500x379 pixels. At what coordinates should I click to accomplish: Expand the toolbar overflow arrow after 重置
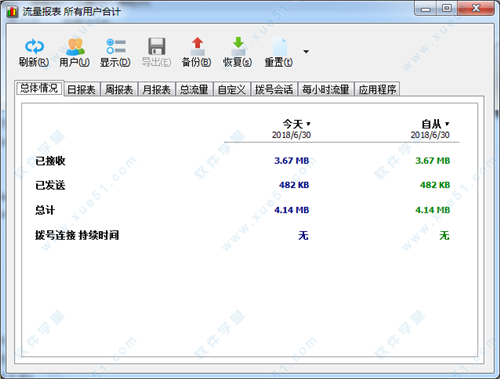pos(306,52)
